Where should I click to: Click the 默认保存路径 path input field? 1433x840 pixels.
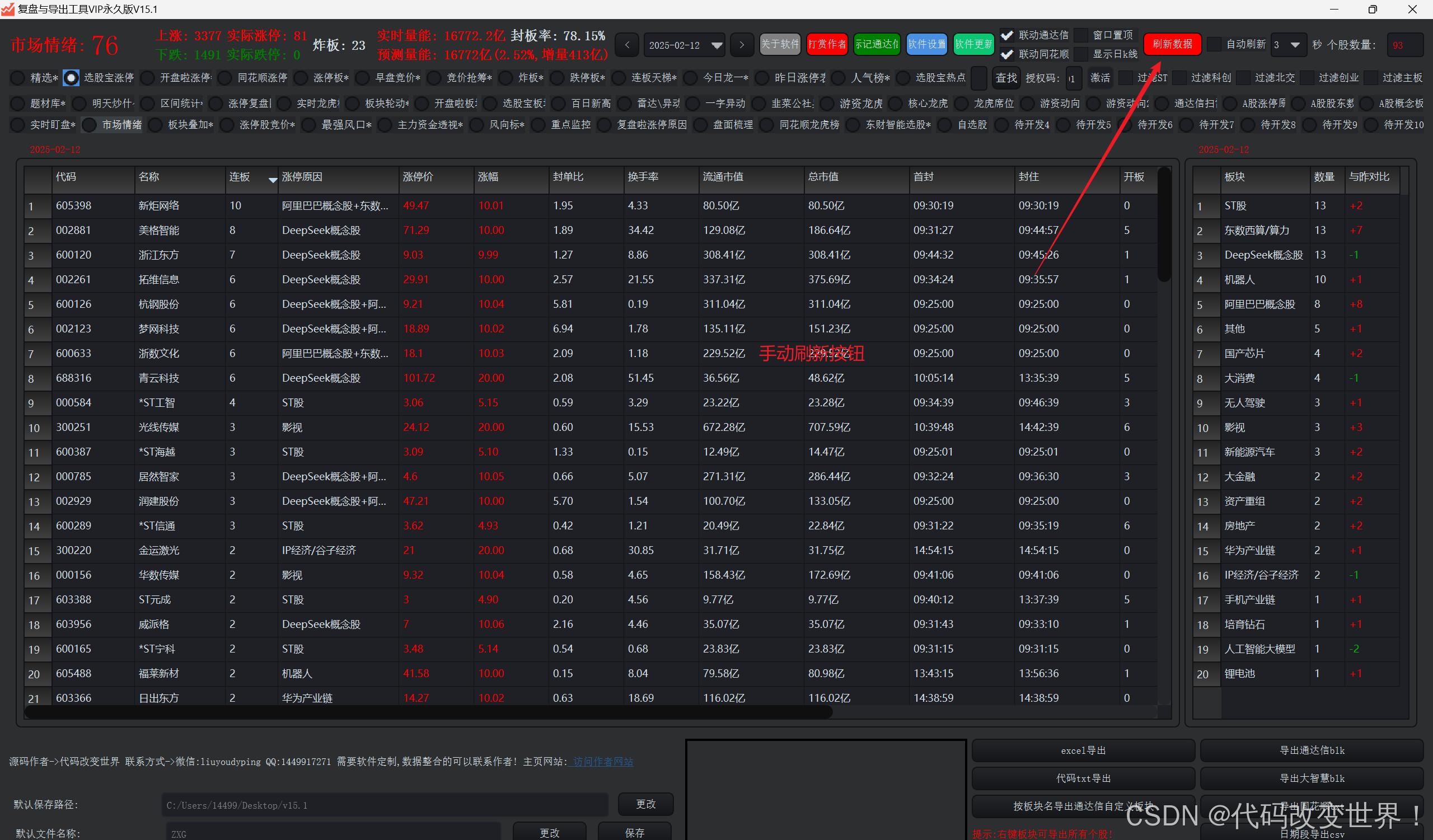pos(385,805)
